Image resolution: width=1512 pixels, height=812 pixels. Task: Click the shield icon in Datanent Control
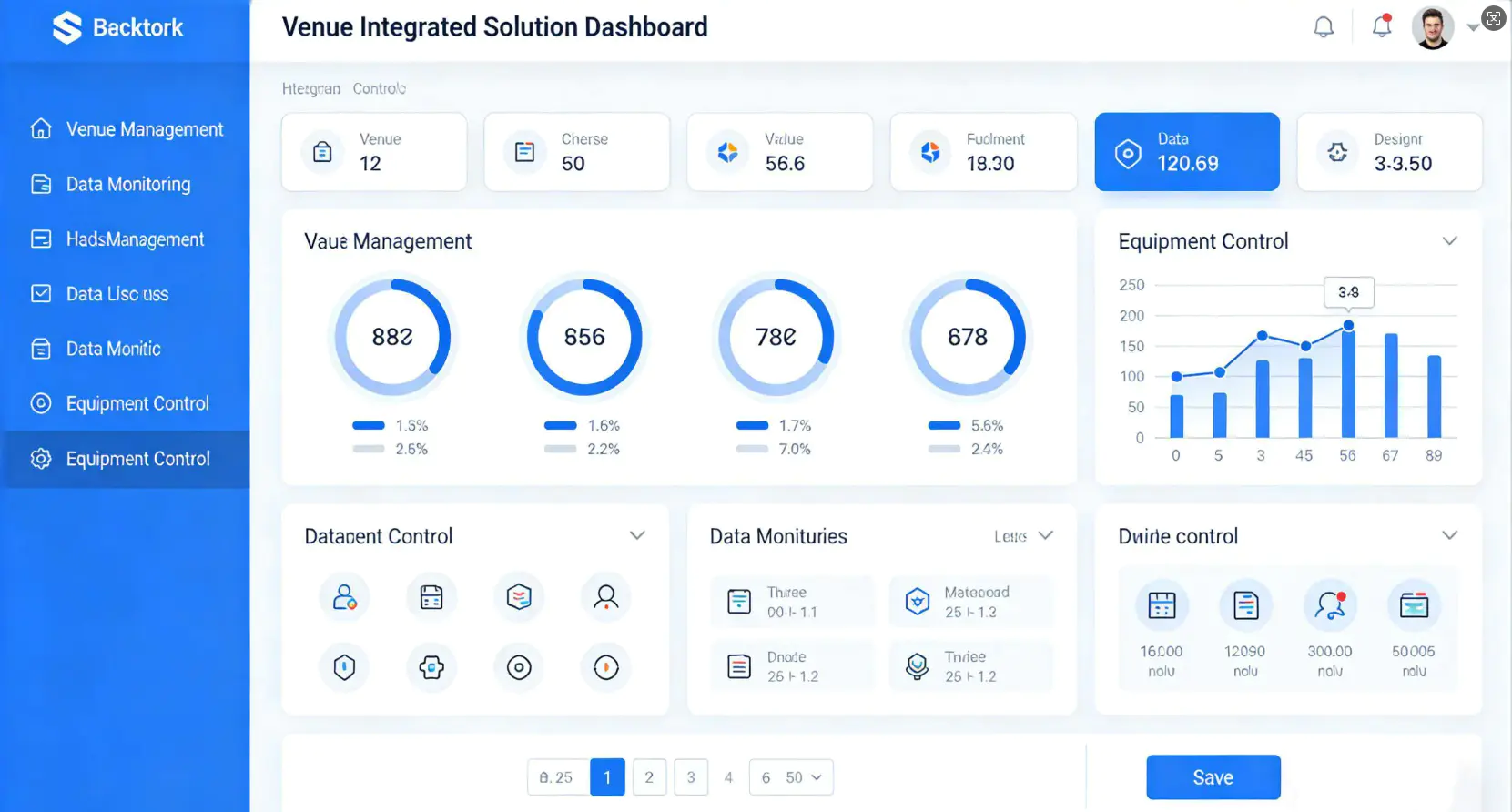pyautogui.click(x=344, y=667)
